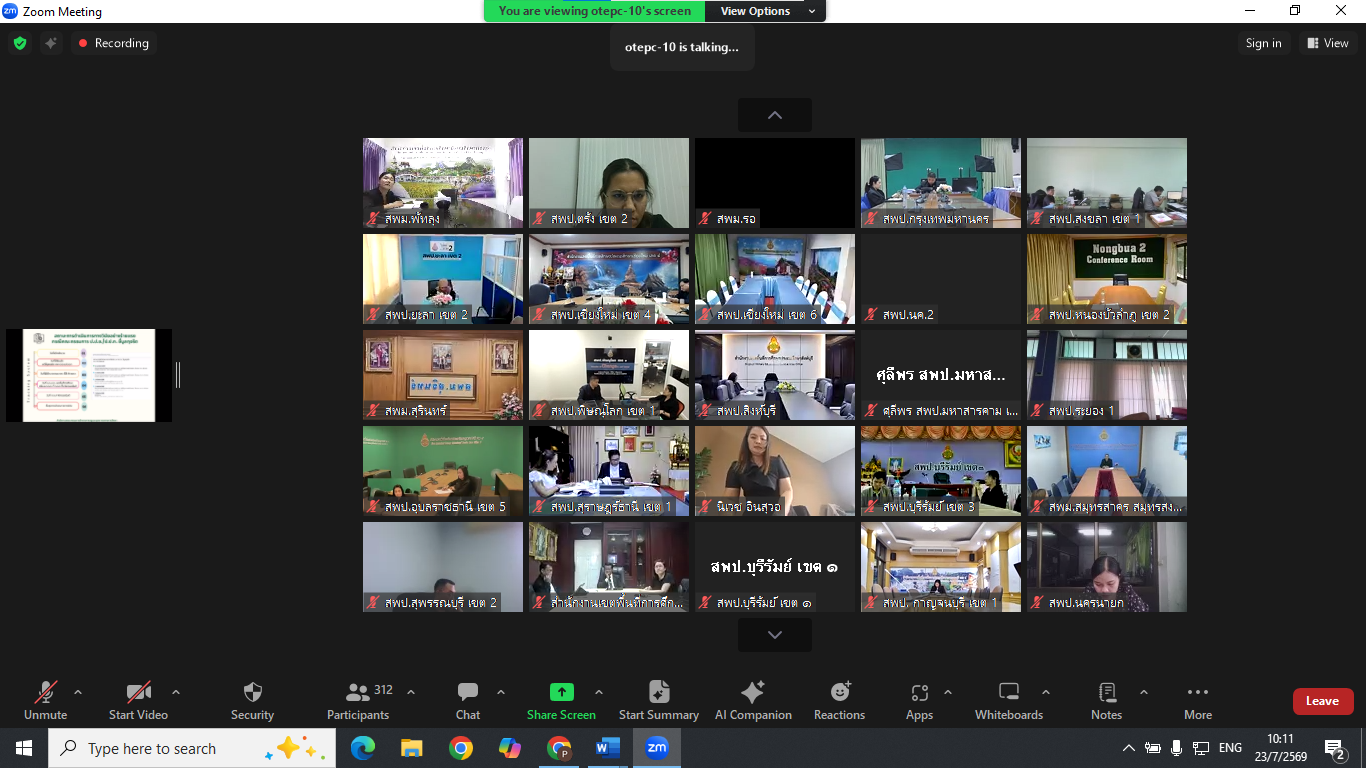Click the divider handle beside shared screen
This screenshot has height=768, width=1366.
tap(178, 375)
